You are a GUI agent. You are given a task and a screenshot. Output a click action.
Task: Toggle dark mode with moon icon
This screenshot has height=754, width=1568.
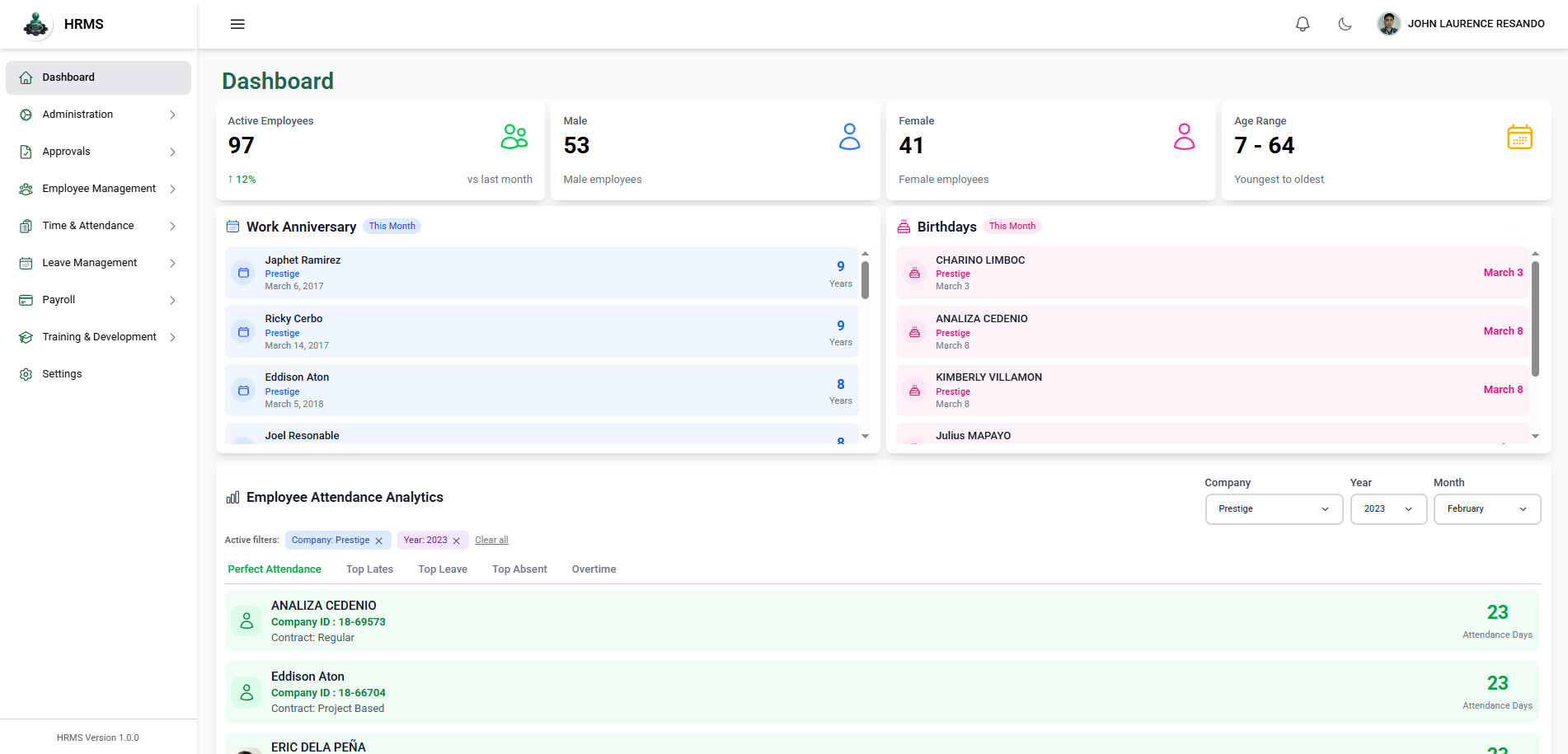click(1345, 24)
